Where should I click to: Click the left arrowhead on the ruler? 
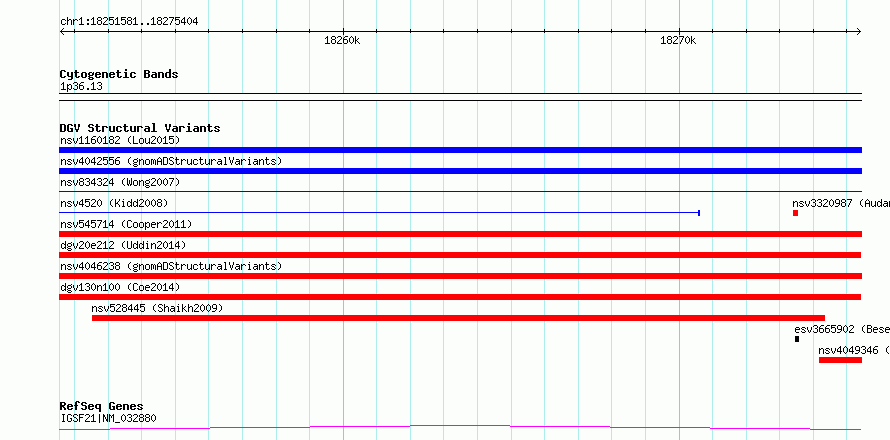62,32
